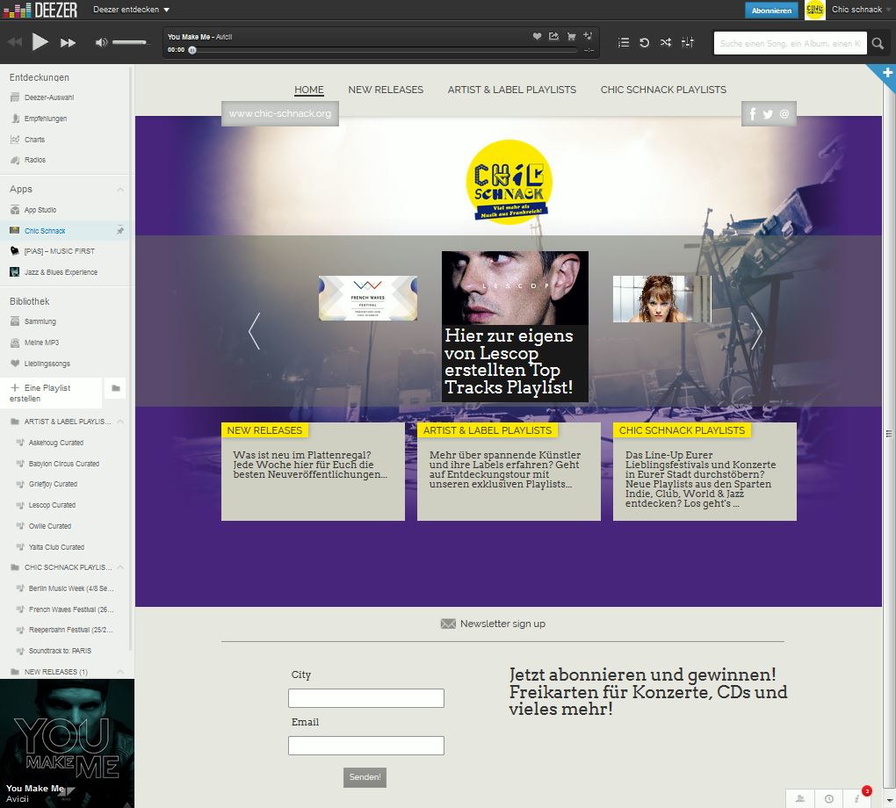Switch to the HOME tab

(x=309, y=90)
